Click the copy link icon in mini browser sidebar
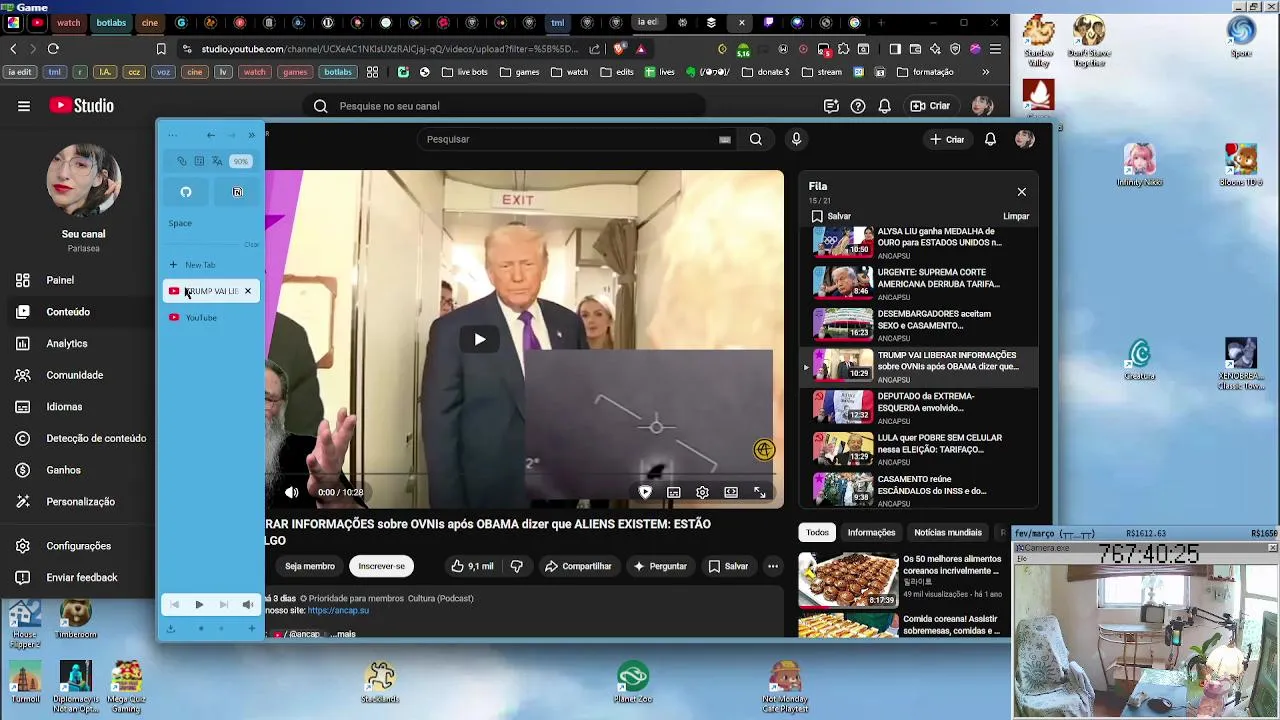1280x720 pixels. click(181, 161)
